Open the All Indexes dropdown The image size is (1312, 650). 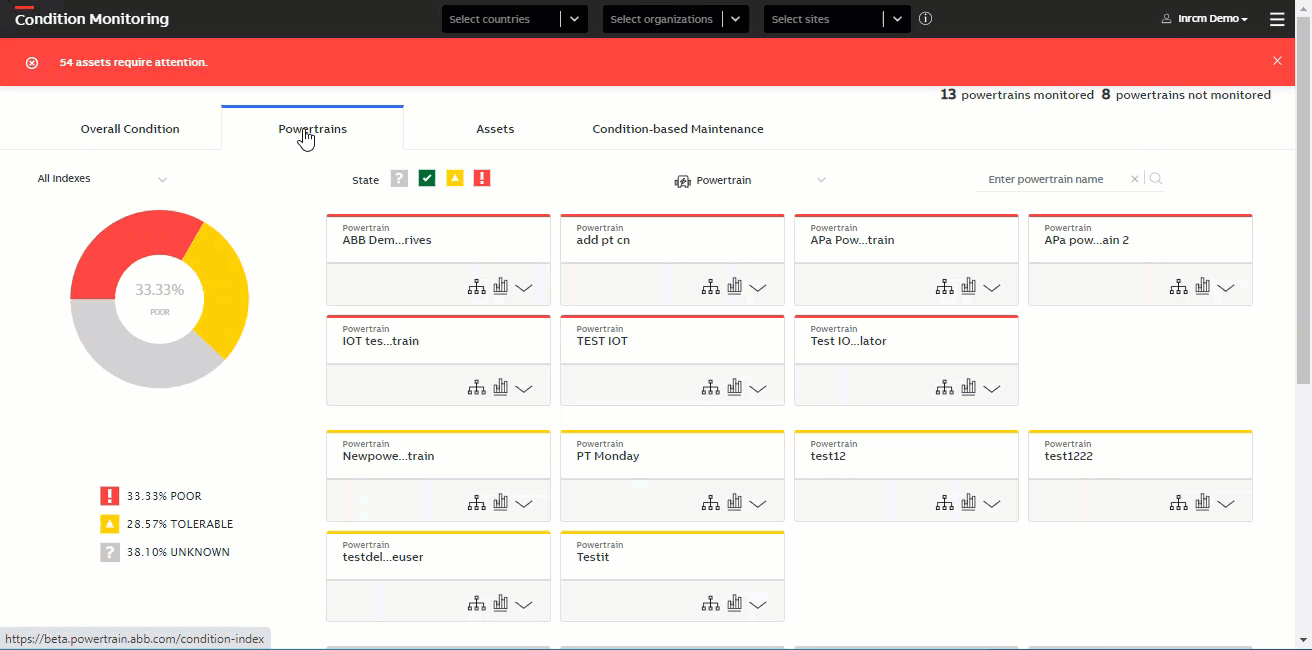click(x=102, y=179)
